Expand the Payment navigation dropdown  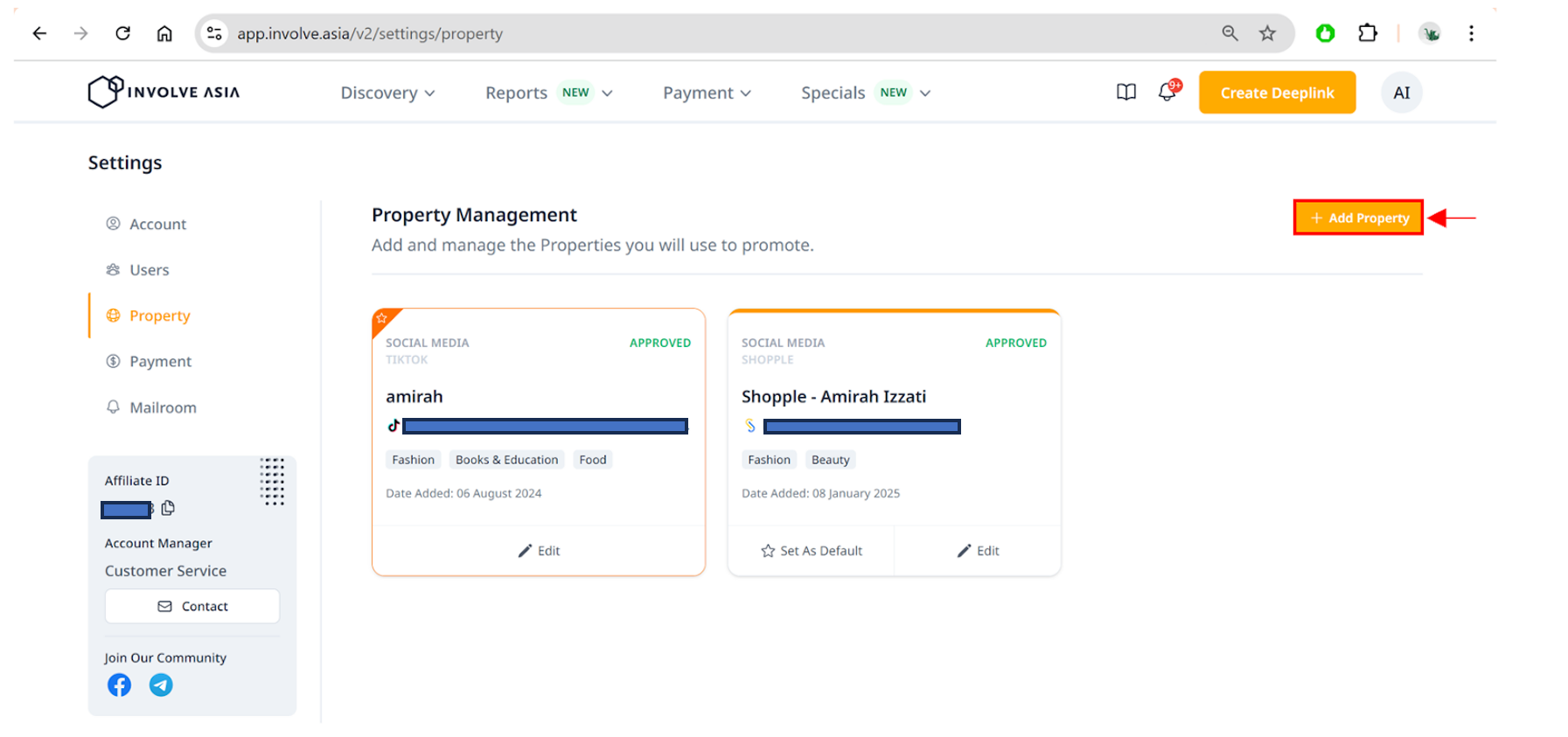coord(707,93)
